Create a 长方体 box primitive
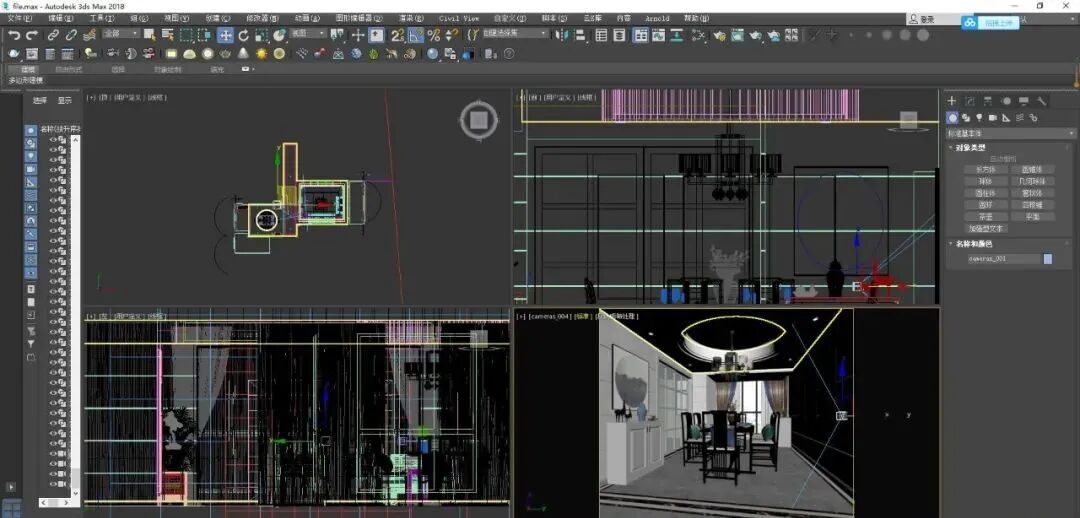The width and height of the screenshot is (1080, 518). 985,169
